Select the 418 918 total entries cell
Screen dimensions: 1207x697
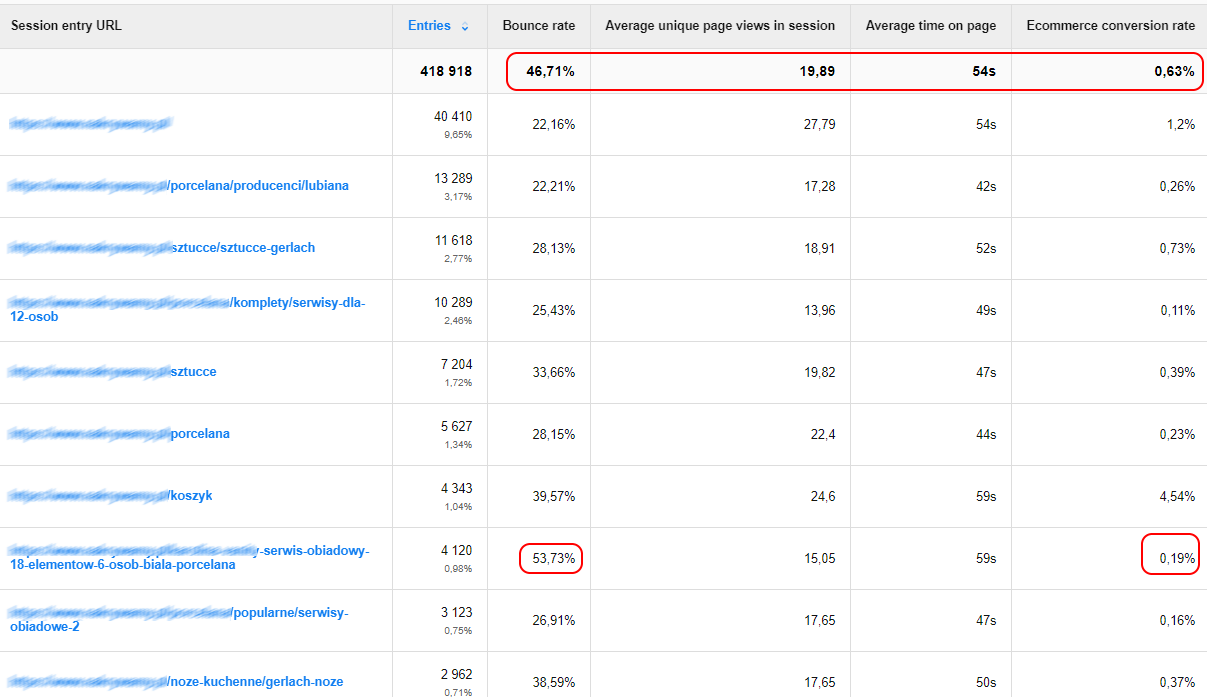point(446,72)
